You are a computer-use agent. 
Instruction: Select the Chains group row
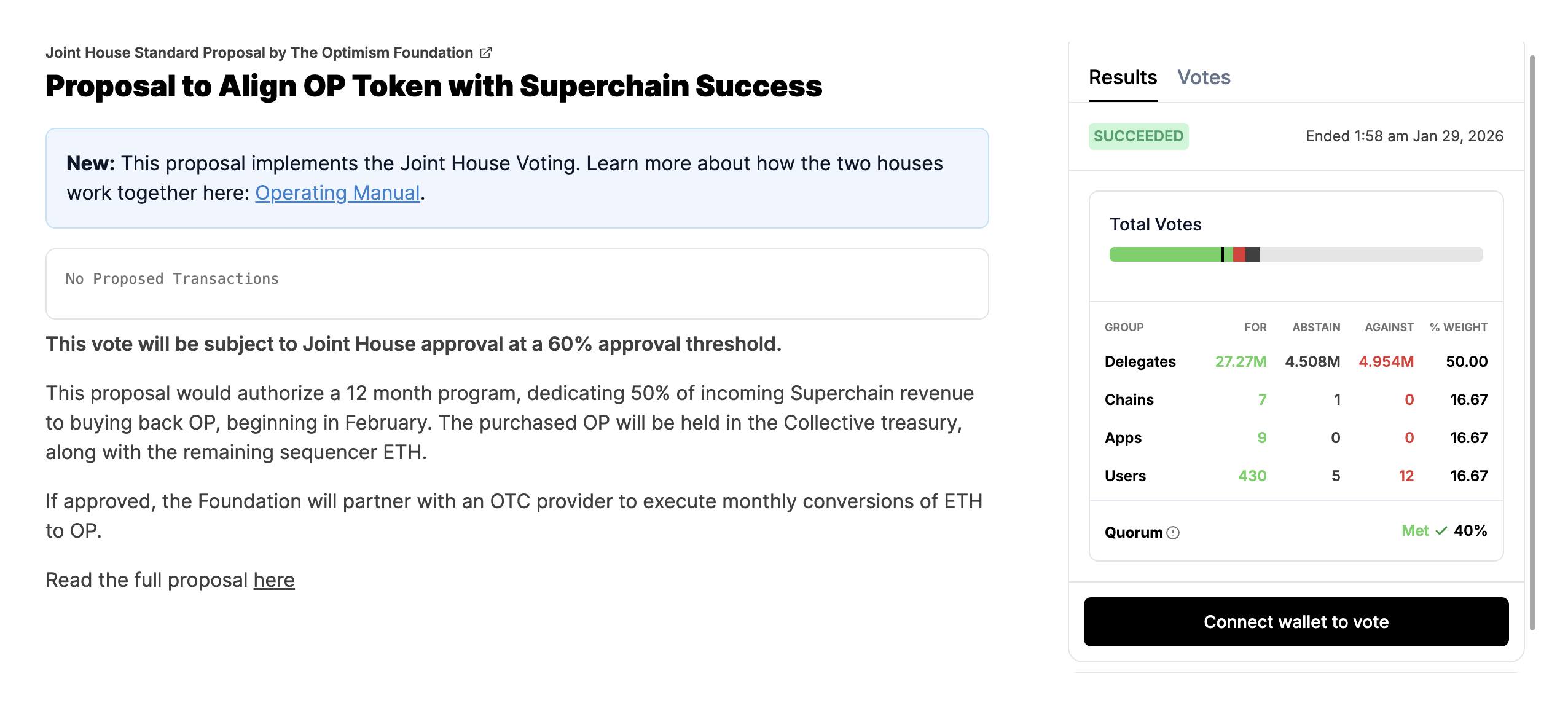1129,400
